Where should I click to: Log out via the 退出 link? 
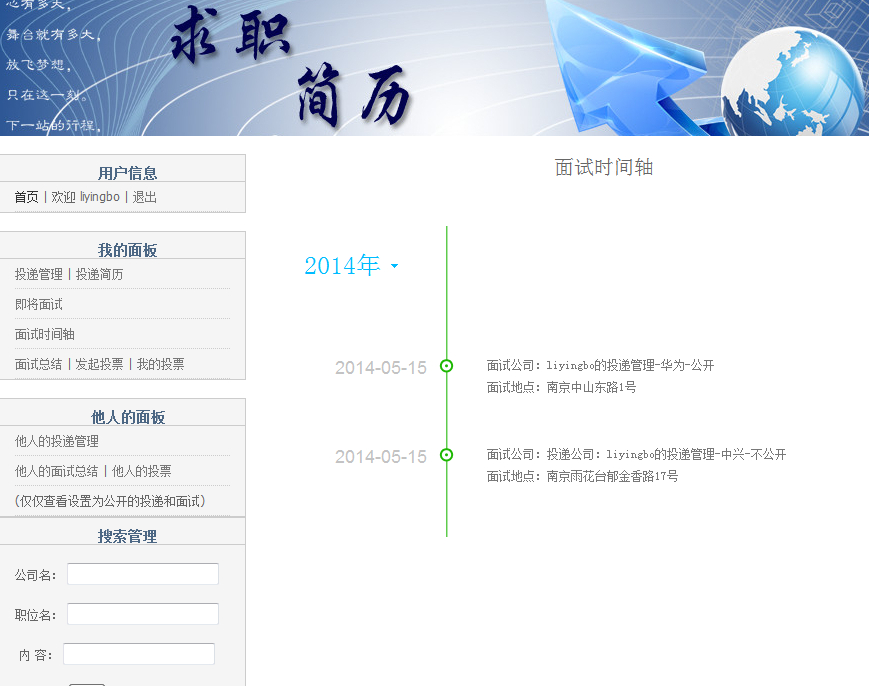[145, 197]
